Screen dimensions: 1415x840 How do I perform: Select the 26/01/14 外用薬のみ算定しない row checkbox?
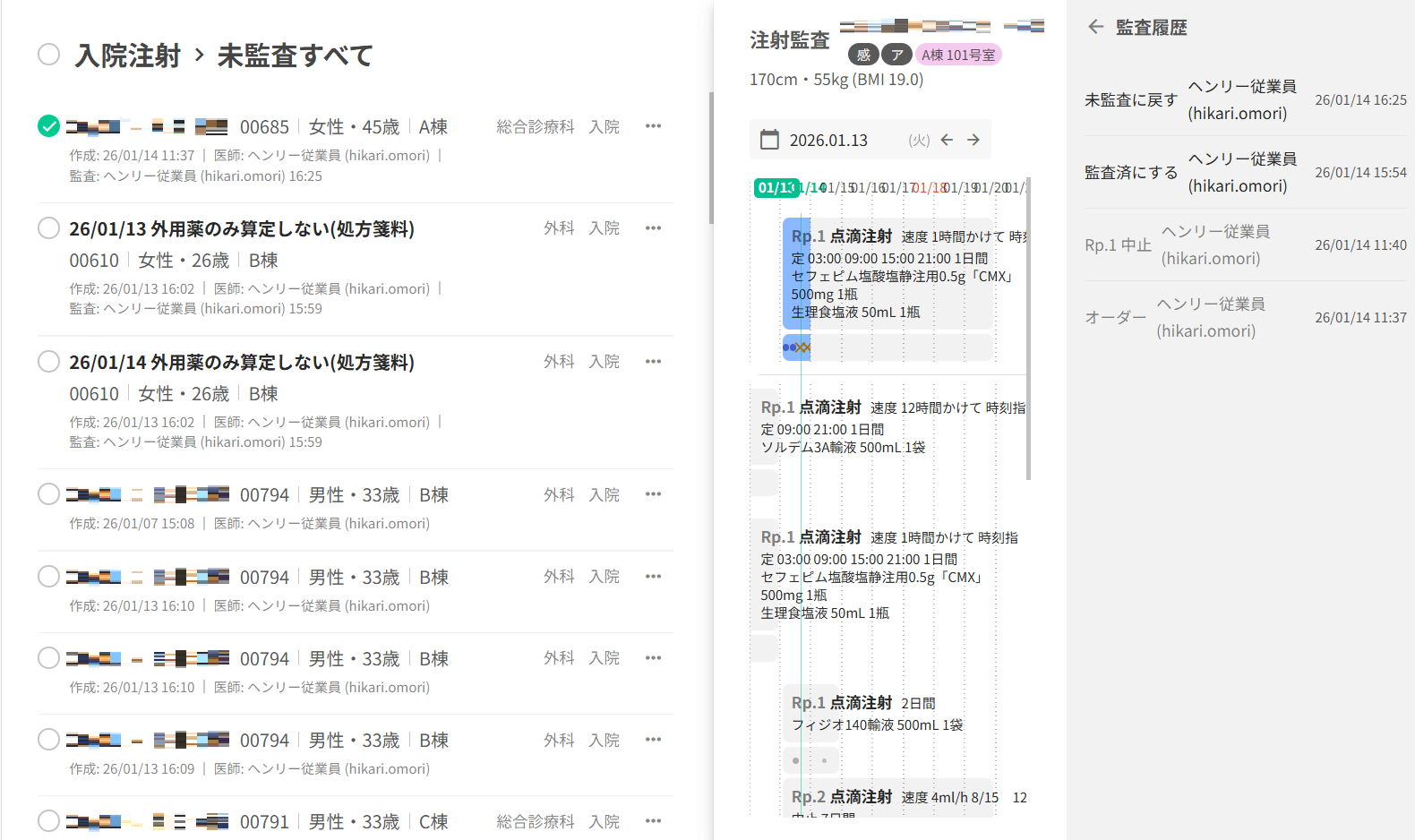pyautogui.click(x=49, y=362)
